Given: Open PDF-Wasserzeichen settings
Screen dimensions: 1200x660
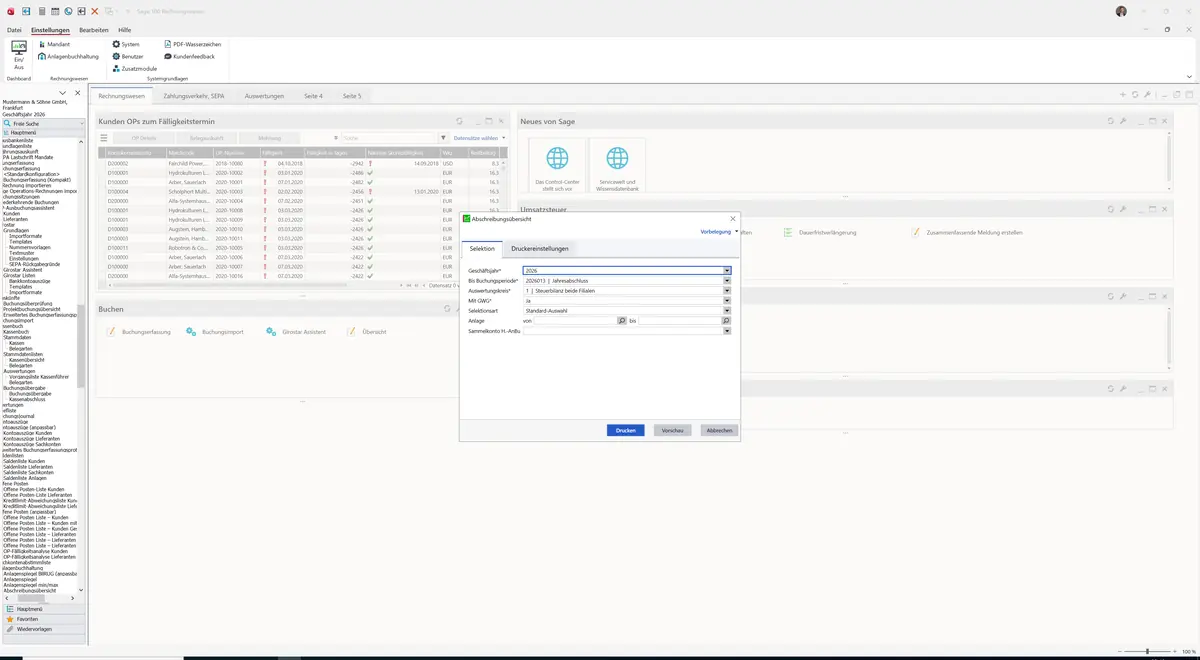Looking at the screenshot, I should coord(192,44).
